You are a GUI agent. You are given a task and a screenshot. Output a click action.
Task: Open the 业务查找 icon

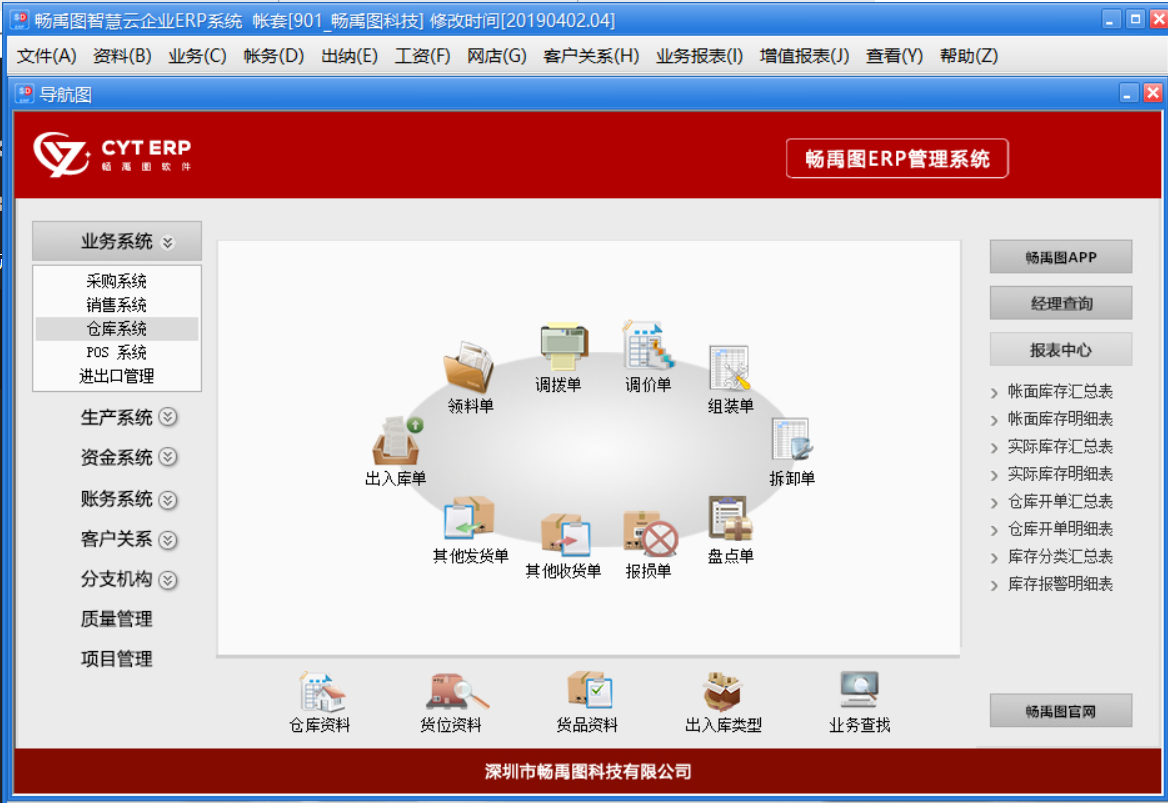(x=859, y=690)
